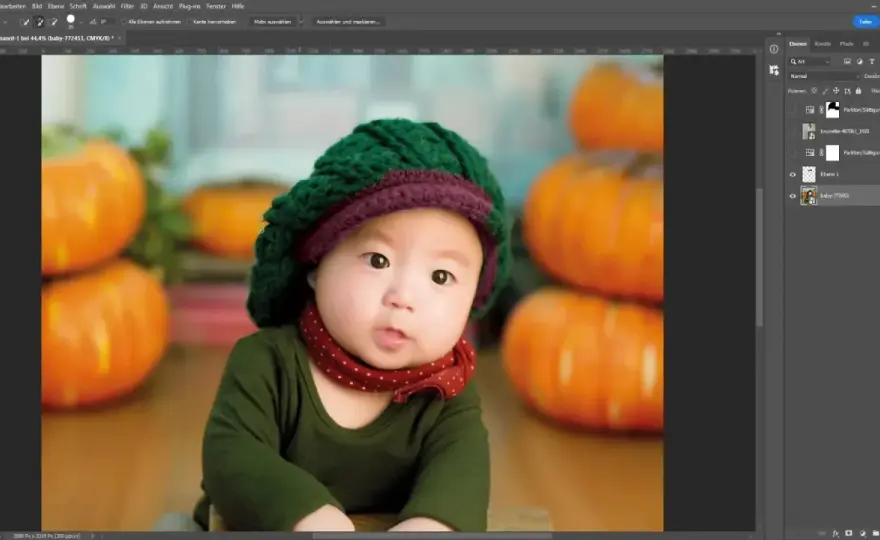Create new adjustment layer icon
This screenshot has width=880, height=540.
(x=862, y=533)
